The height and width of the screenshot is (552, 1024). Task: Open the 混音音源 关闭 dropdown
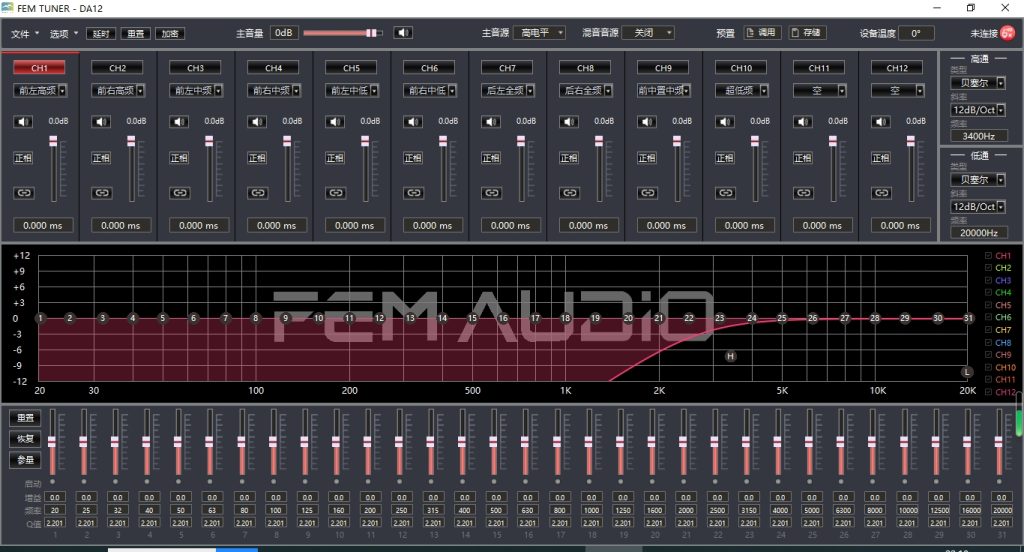pos(648,33)
